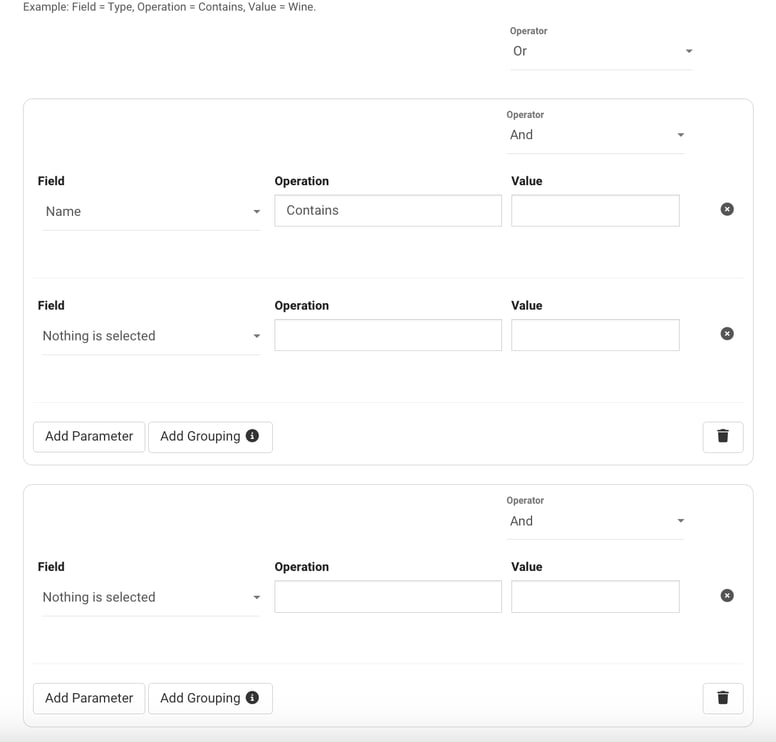Open first group's Nothing is selected dropdown
This screenshot has height=742, width=776.
(151, 336)
